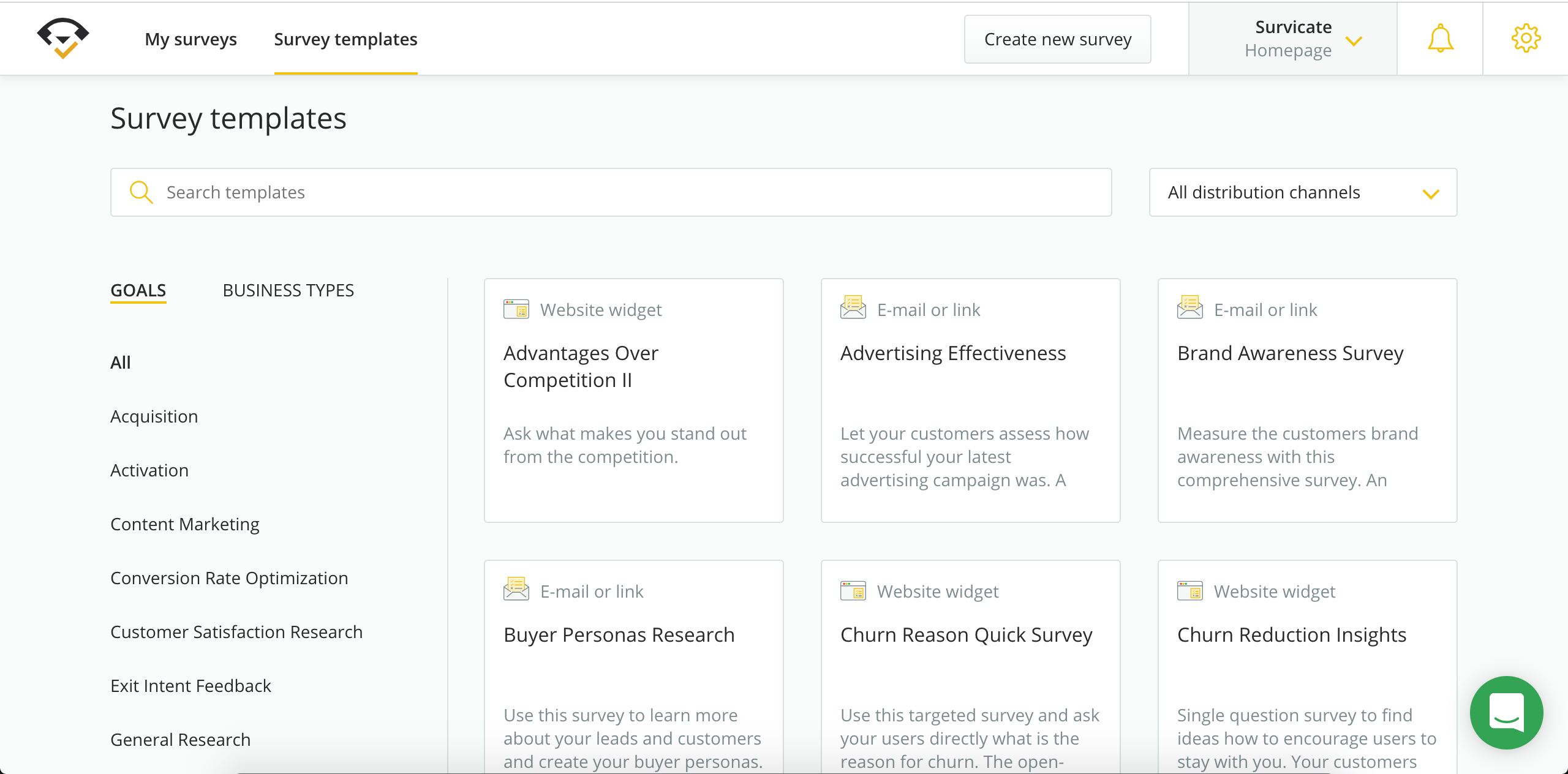Click the search magnifier icon
This screenshot has height=774, width=1568.
[141, 192]
